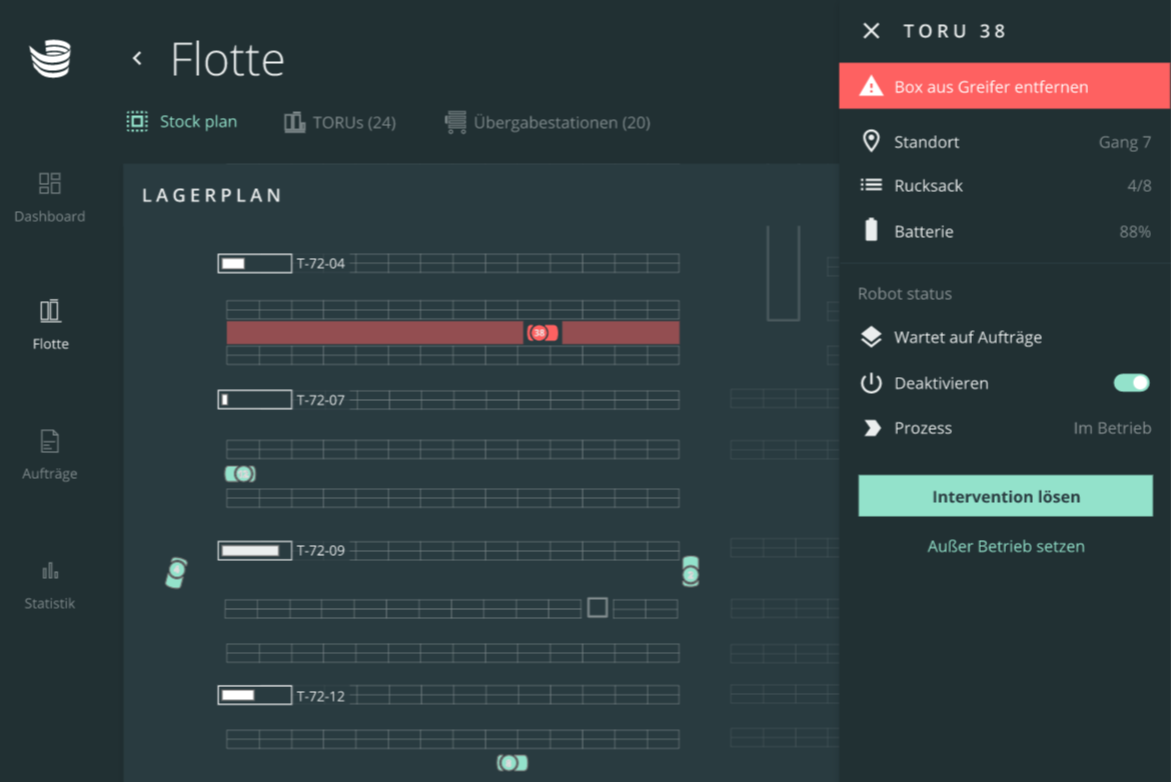Close the TORU 38 detail panel
1171x782 pixels.
(x=871, y=31)
